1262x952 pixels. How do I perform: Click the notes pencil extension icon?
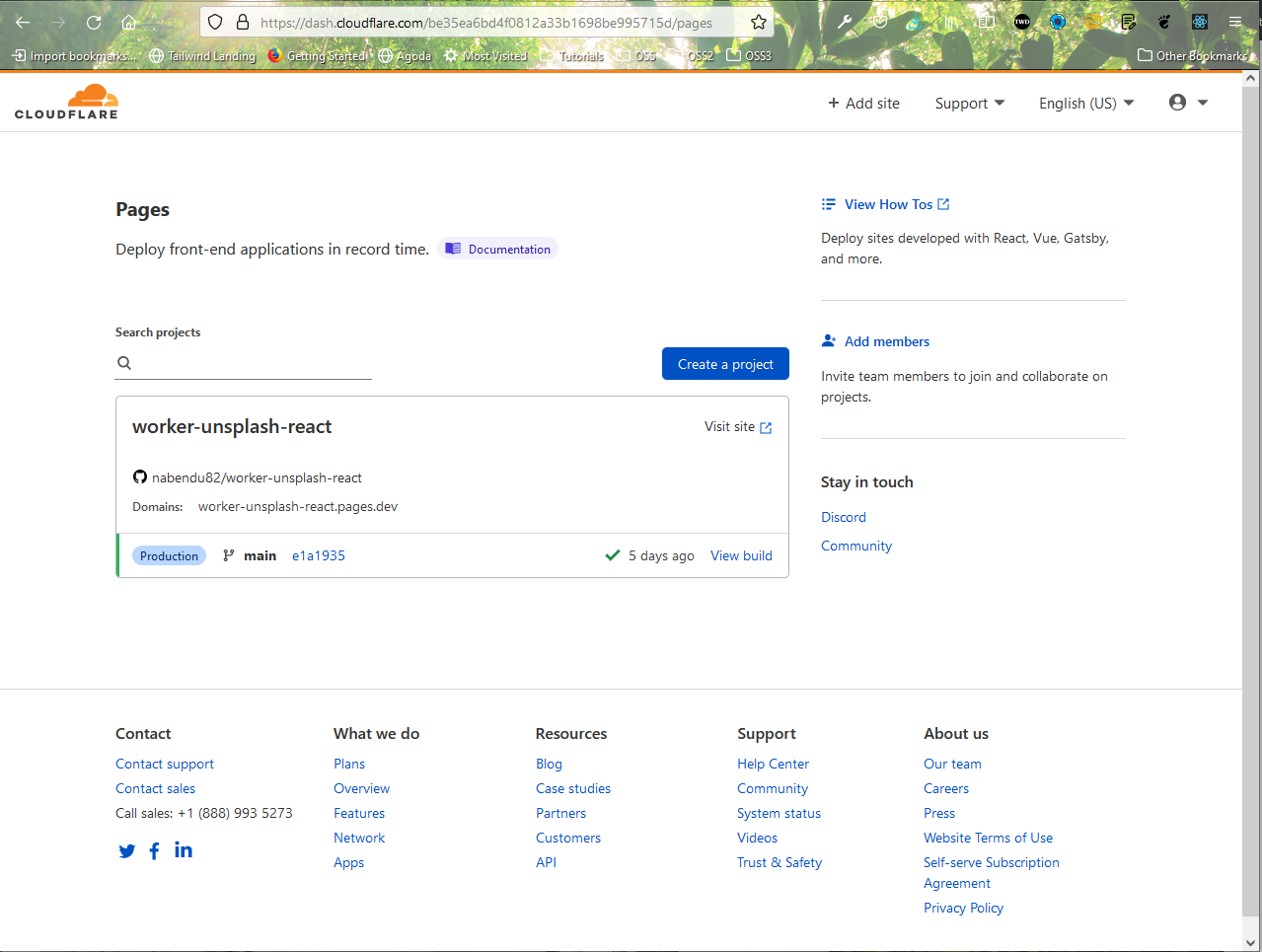click(x=1129, y=22)
